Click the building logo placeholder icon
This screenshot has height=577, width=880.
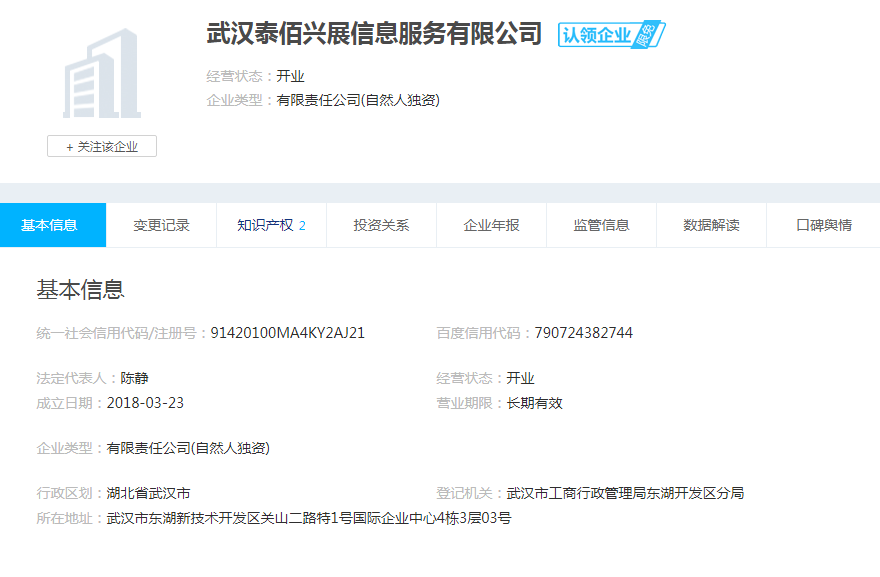click(102, 74)
